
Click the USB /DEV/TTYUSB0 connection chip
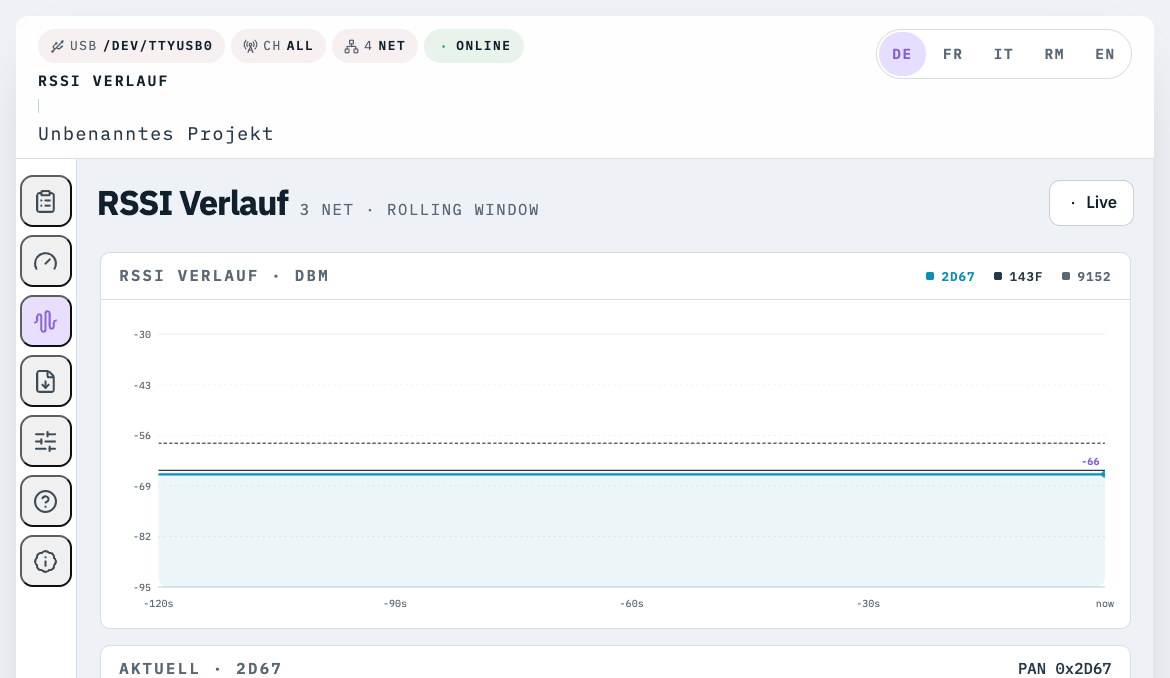(131, 46)
